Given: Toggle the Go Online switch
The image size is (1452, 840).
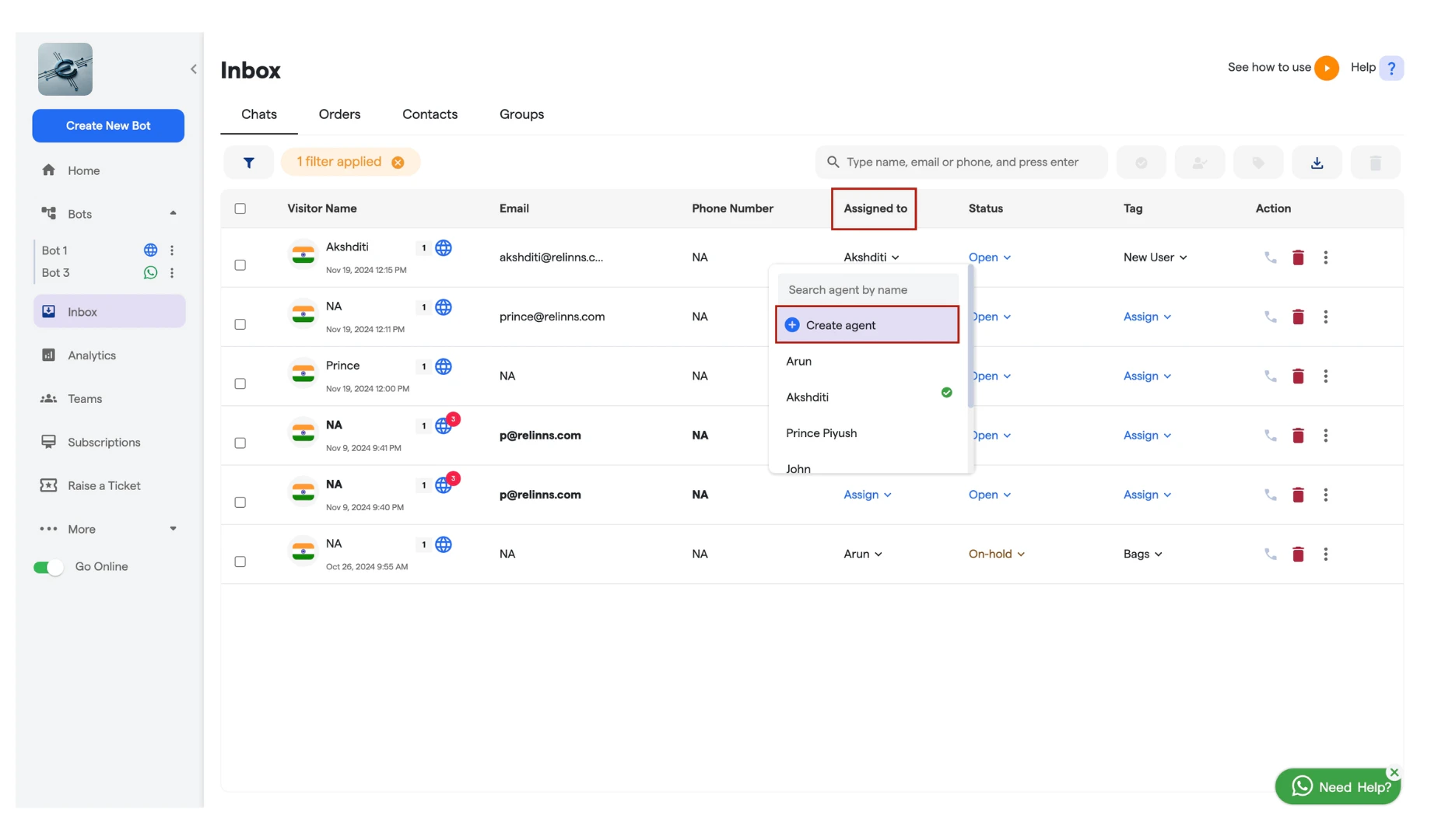Looking at the screenshot, I should click(48, 567).
